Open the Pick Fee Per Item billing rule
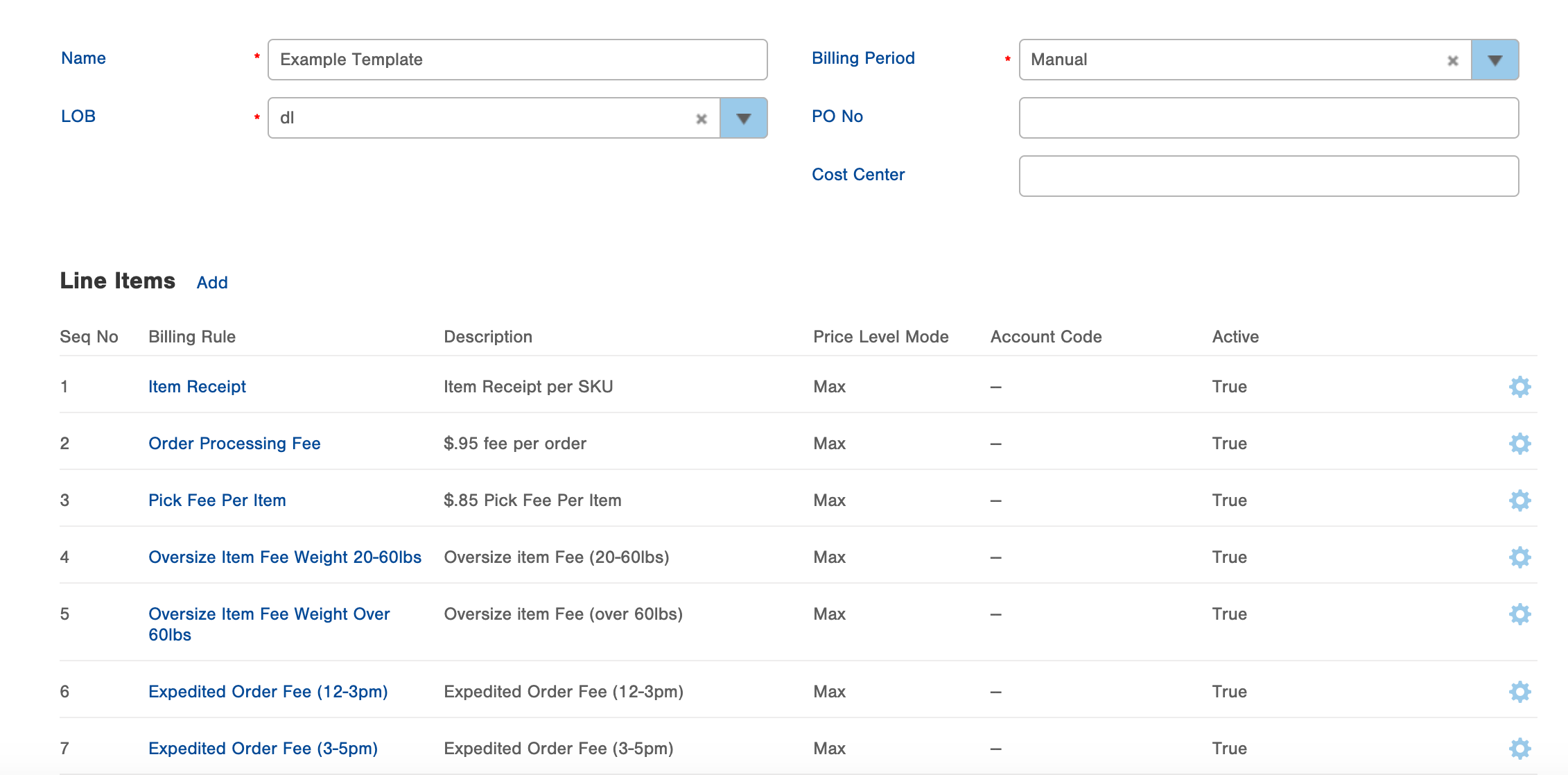Screen dimensions: 1568x775 [x=217, y=500]
